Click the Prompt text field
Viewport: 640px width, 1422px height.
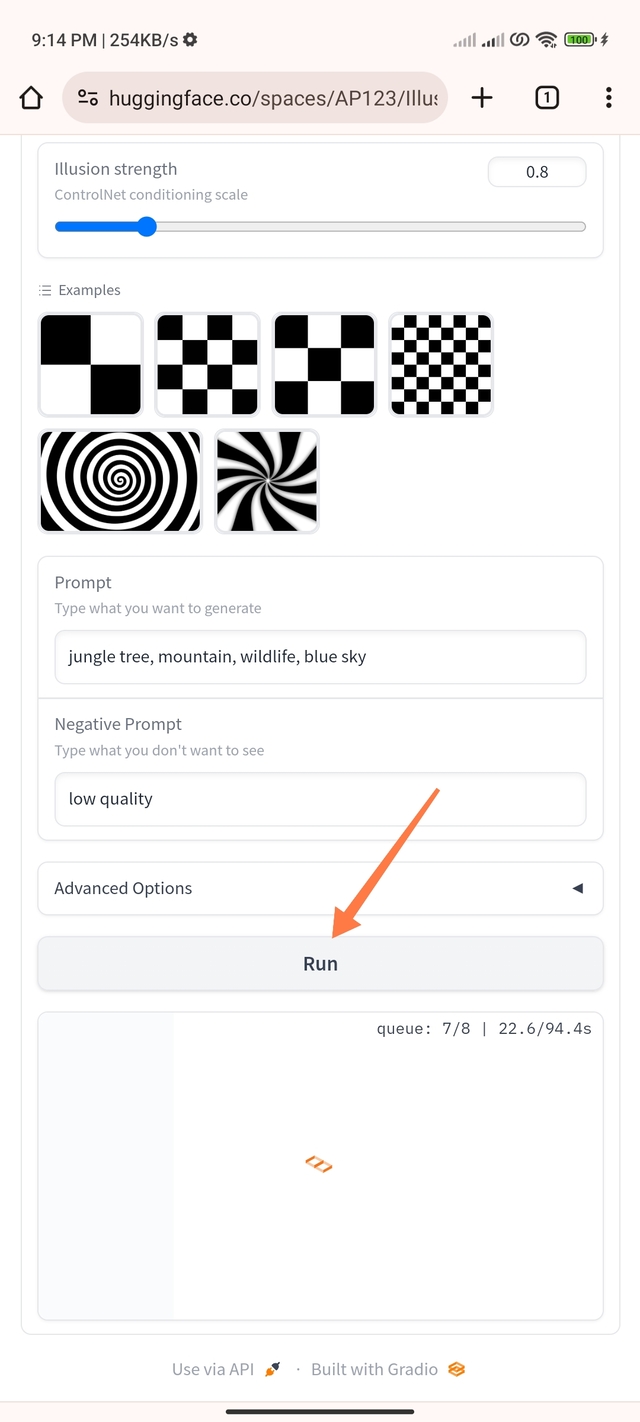coord(320,657)
